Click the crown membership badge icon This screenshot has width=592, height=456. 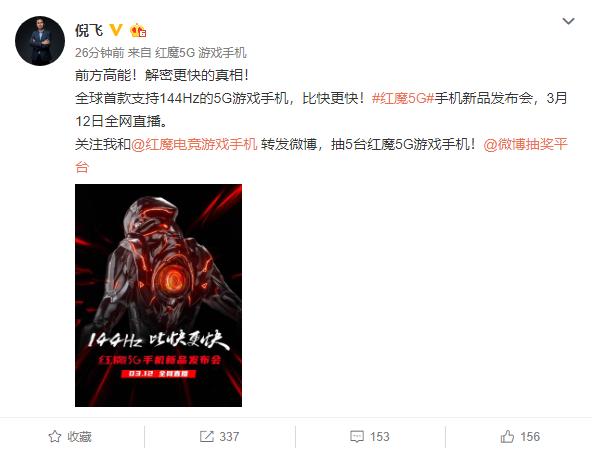click(138, 31)
